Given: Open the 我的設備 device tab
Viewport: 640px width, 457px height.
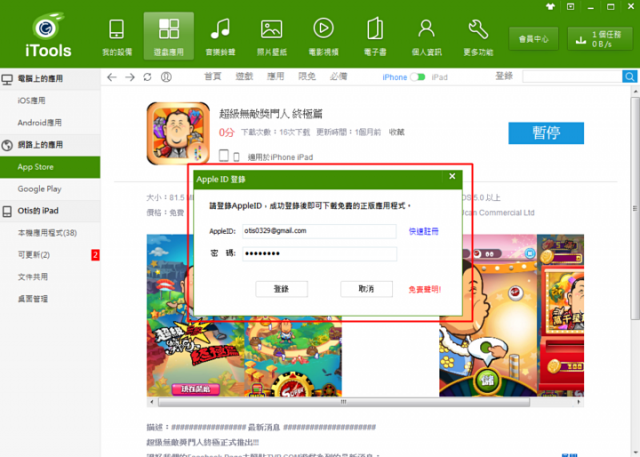Looking at the screenshot, I should coord(117,37).
